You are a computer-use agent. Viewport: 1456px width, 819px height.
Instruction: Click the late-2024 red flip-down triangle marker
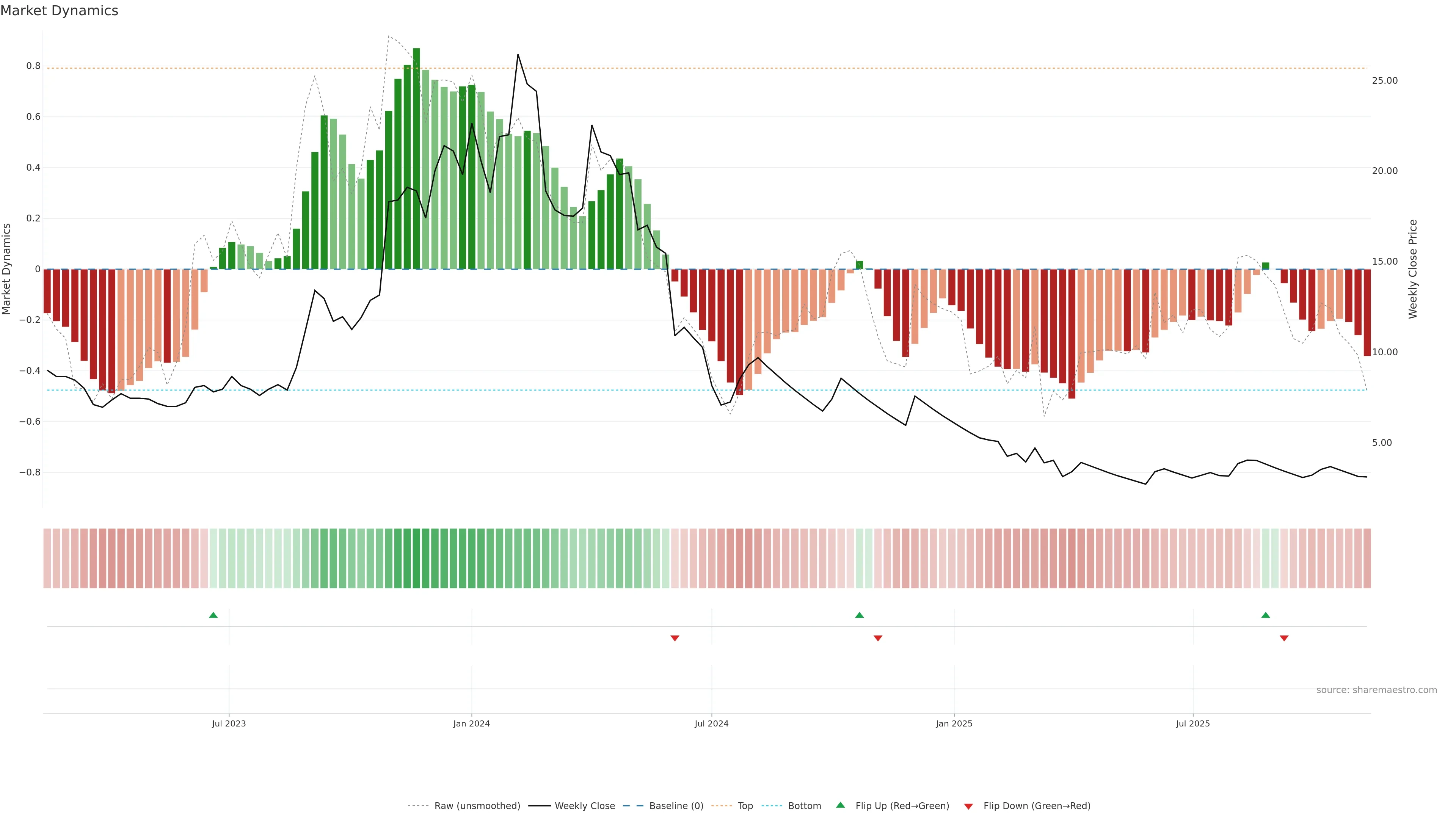[878, 638]
